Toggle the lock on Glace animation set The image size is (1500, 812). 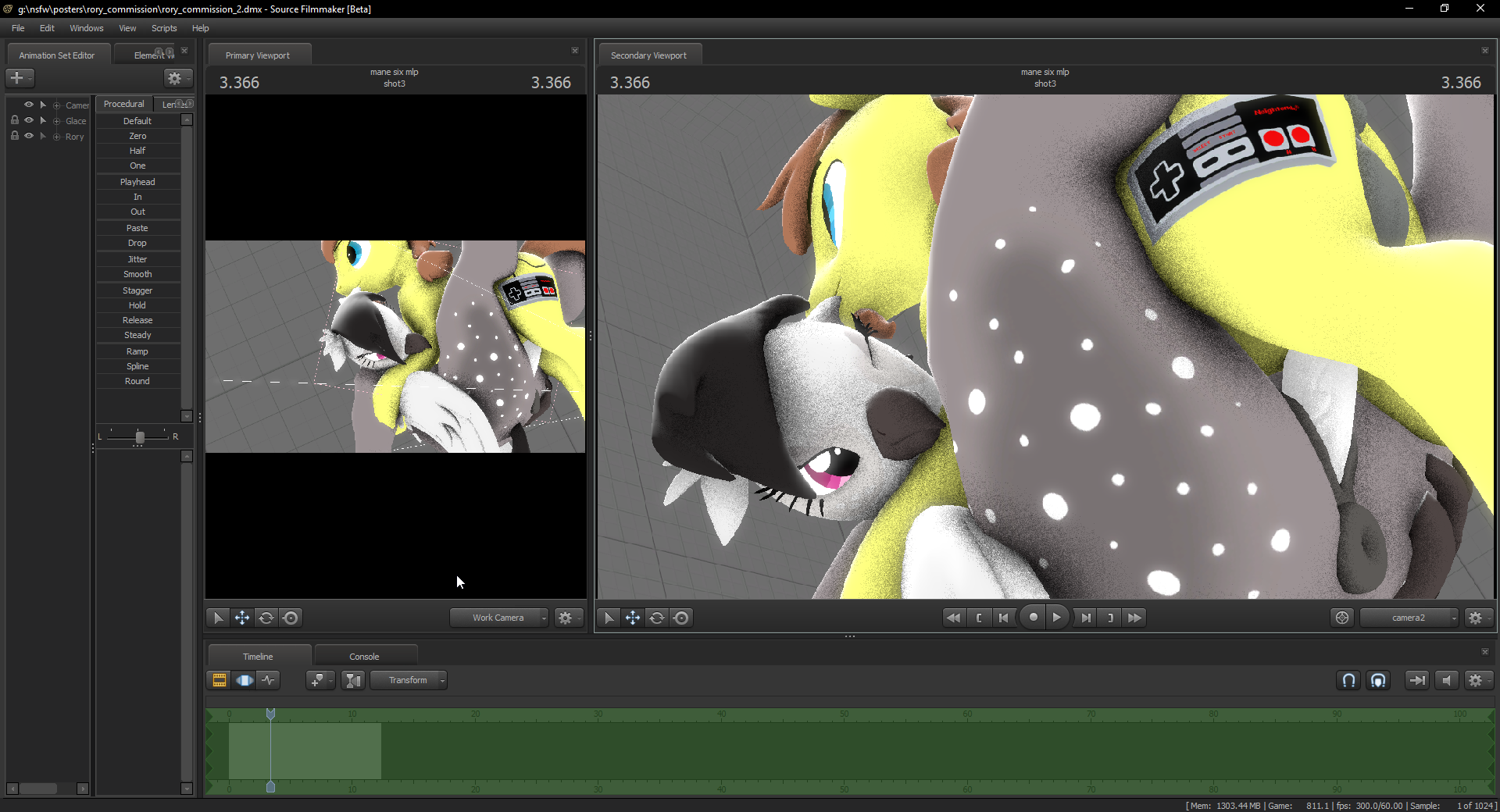[x=14, y=120]
